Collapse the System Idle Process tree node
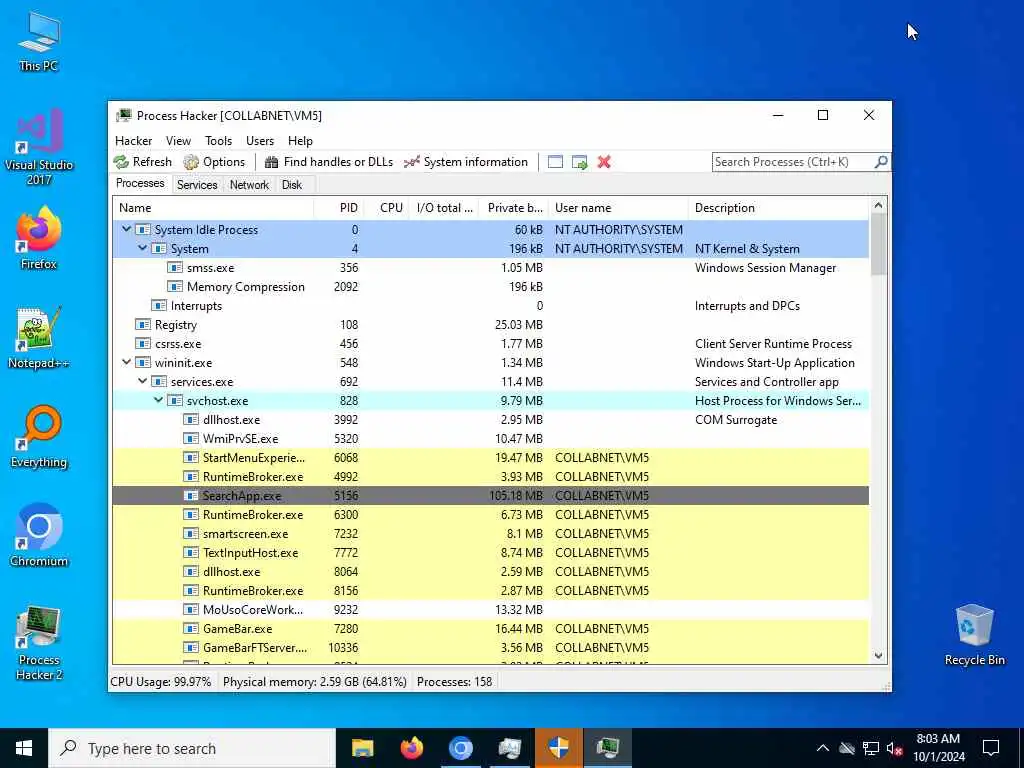This screenshot has width=1024, height=768. 127,229
